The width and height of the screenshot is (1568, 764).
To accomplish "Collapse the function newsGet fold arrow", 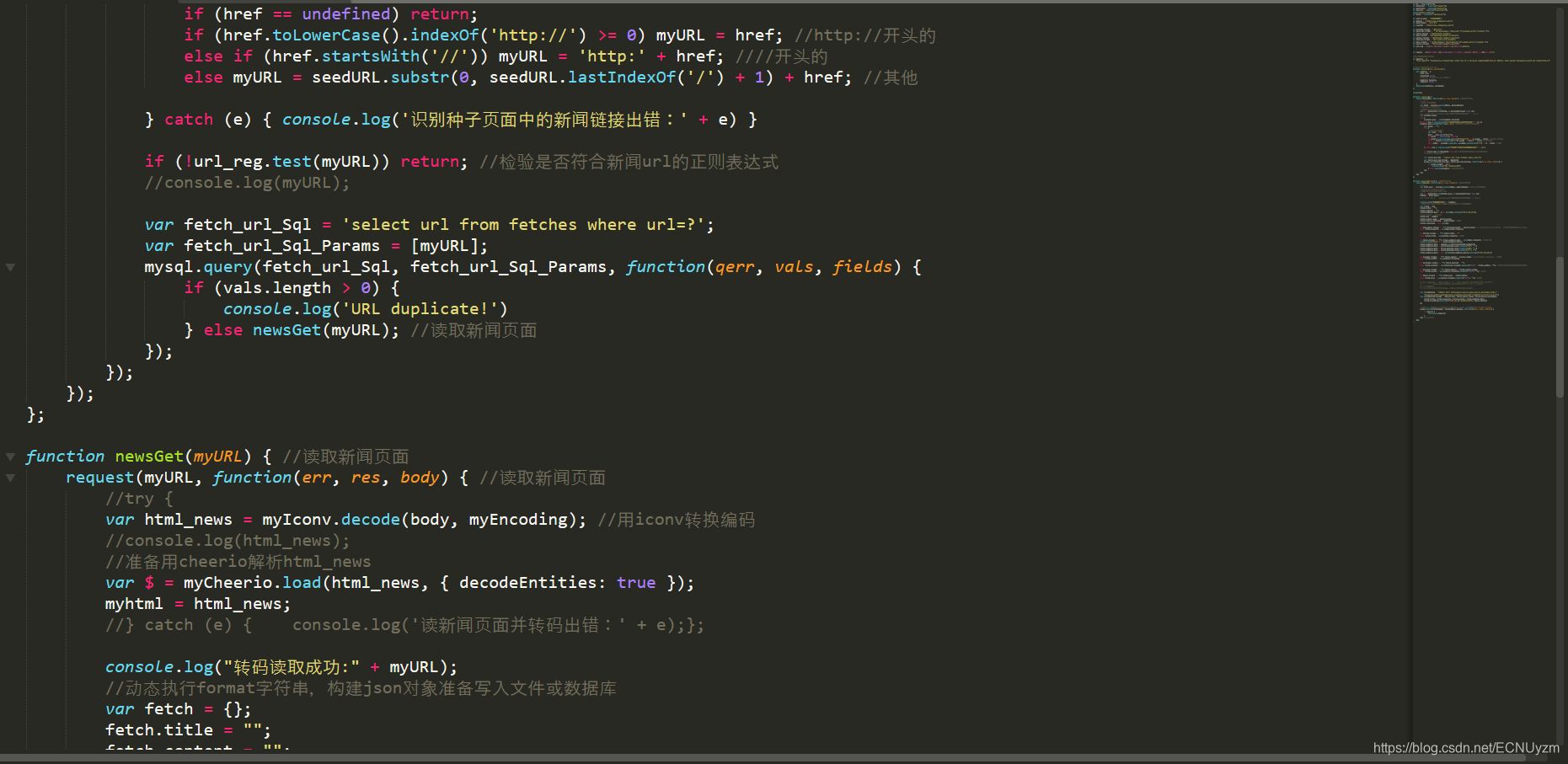I will pyautogui.click(x=10, y=457).
